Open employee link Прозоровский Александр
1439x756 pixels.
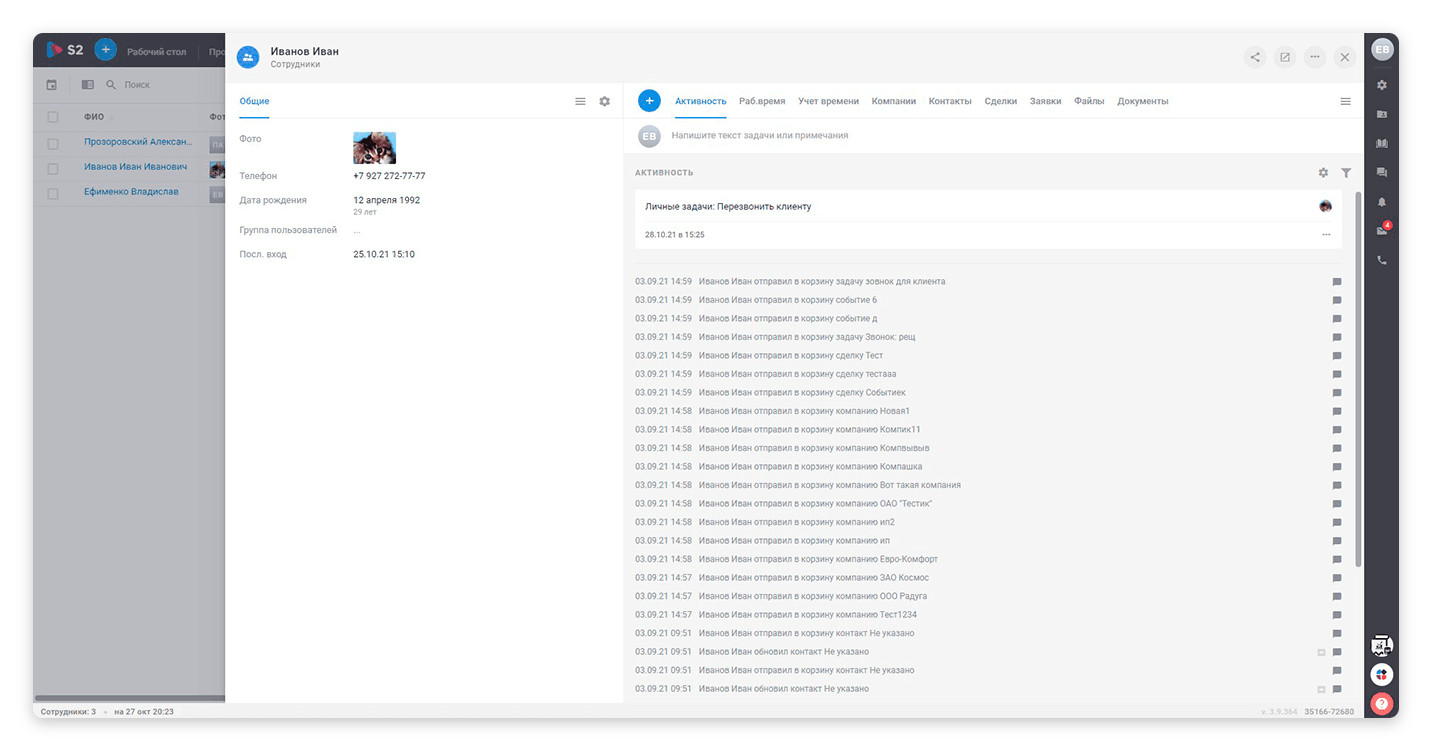pos(138,142)
